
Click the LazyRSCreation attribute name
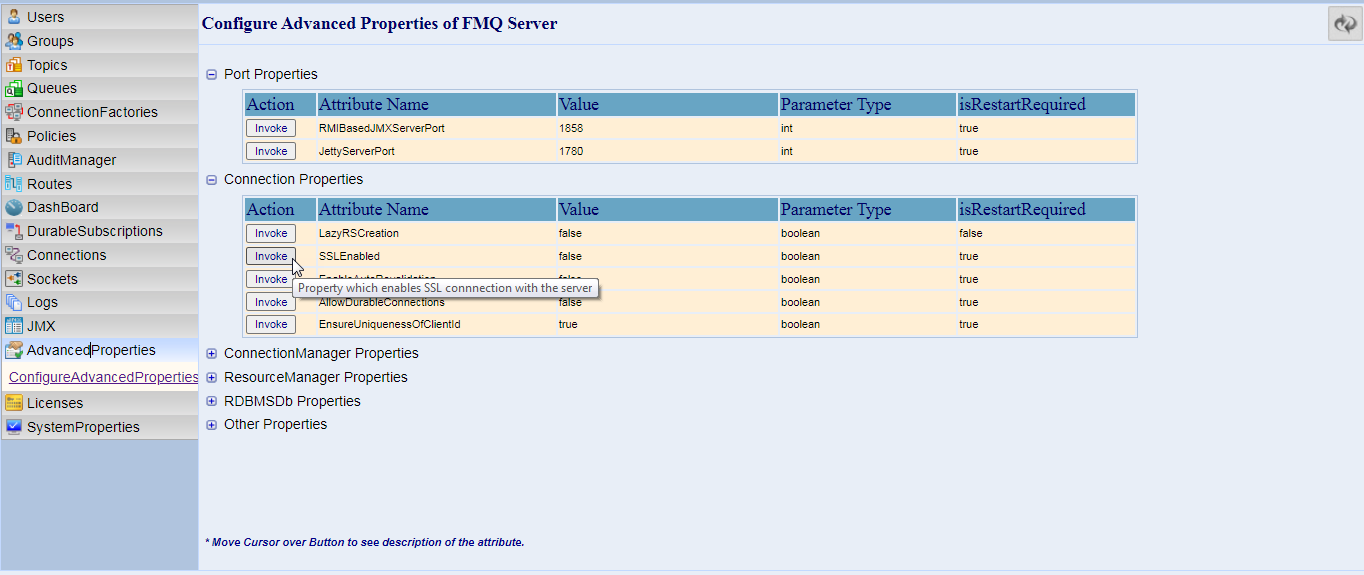point(359,233)
